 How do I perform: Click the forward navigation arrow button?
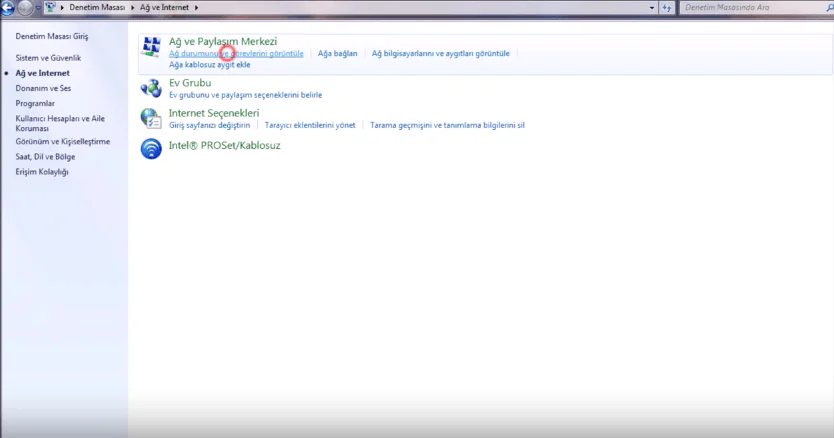(27, 8)
